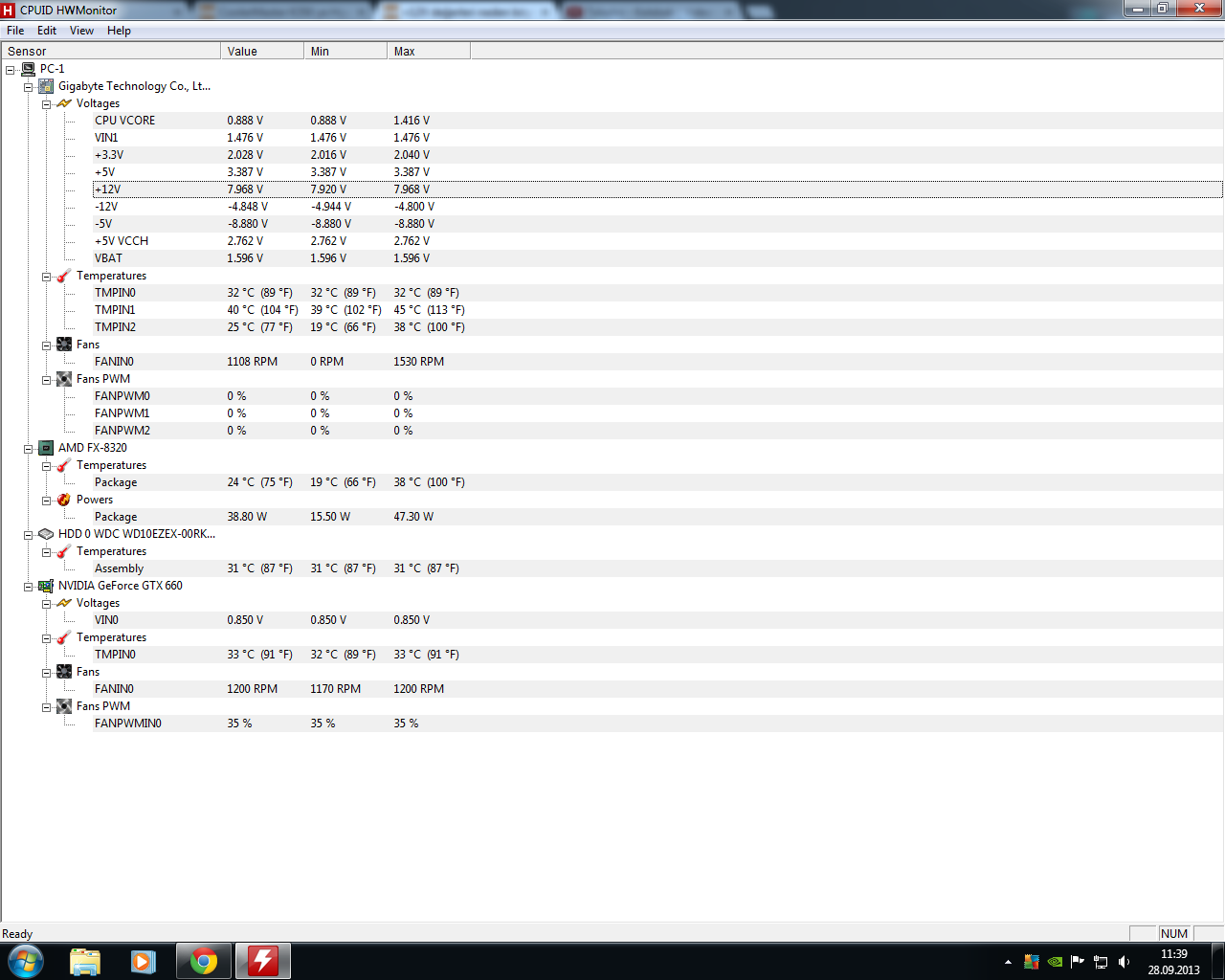This screenshot has width=1225, height=980.
Task: Click the Max column header
Action: coord(429,51)
